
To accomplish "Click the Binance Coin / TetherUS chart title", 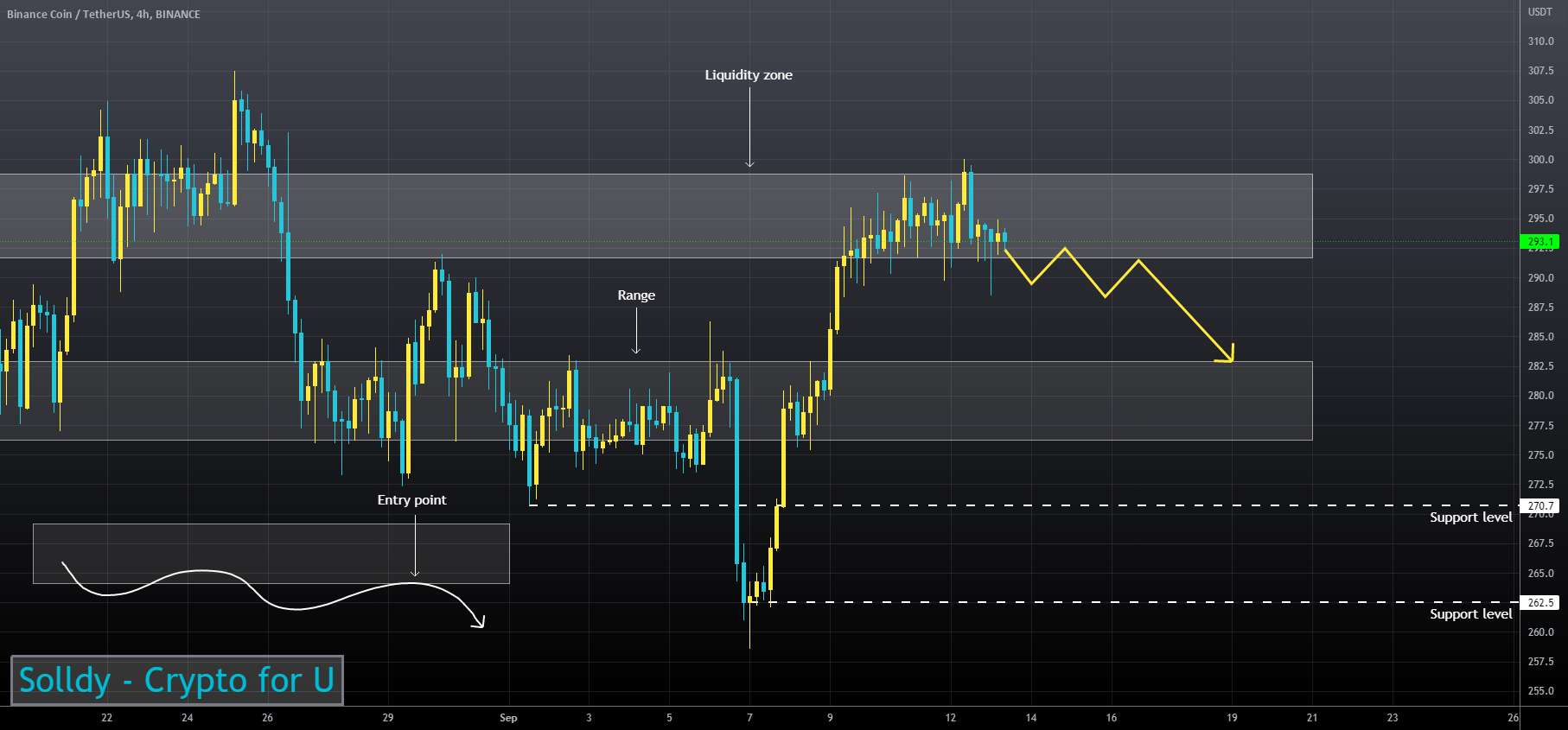I will pyautogui.click(x=104, y=15).
